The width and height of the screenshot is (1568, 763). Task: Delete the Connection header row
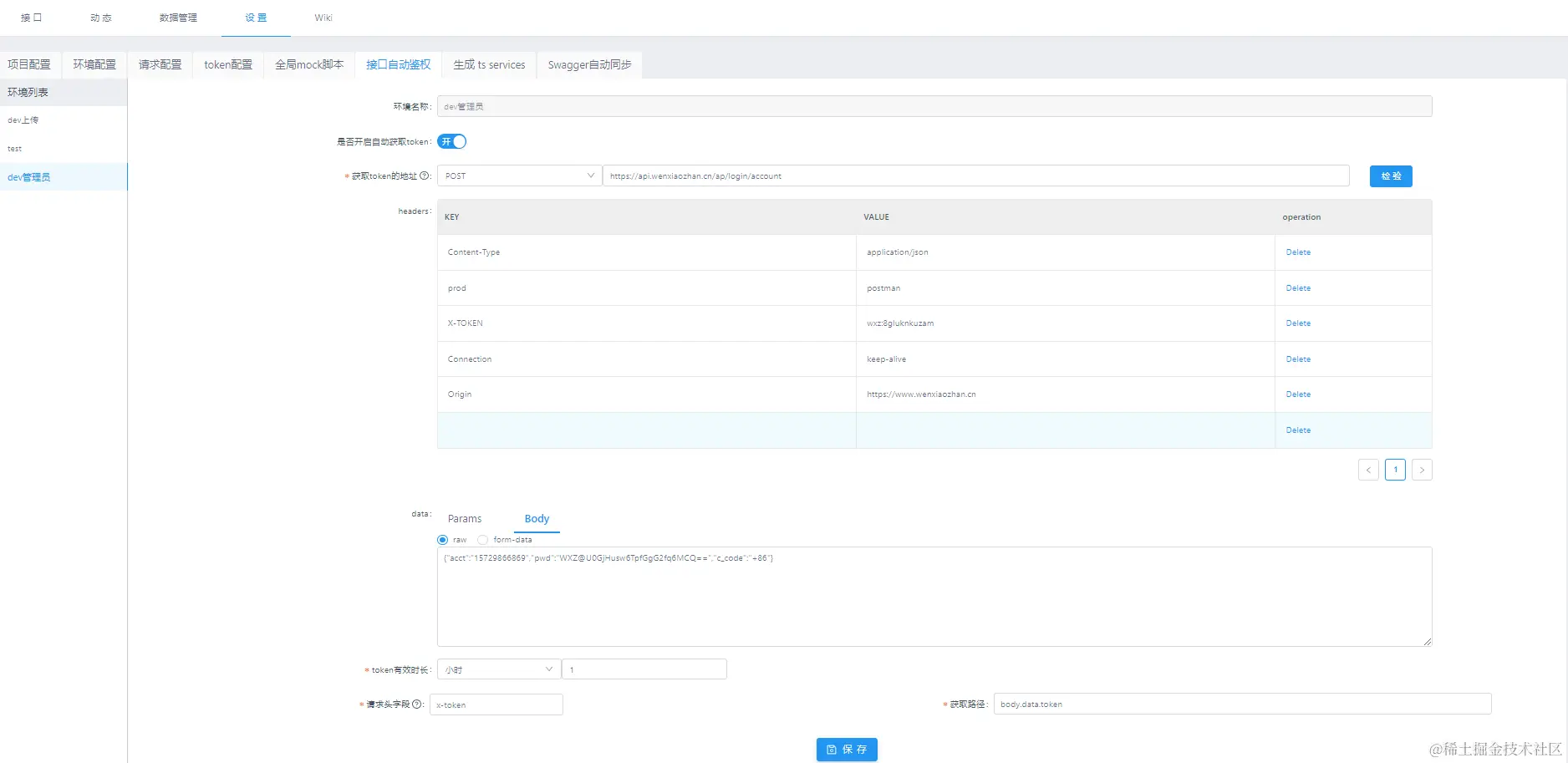tap(1298, 359)
